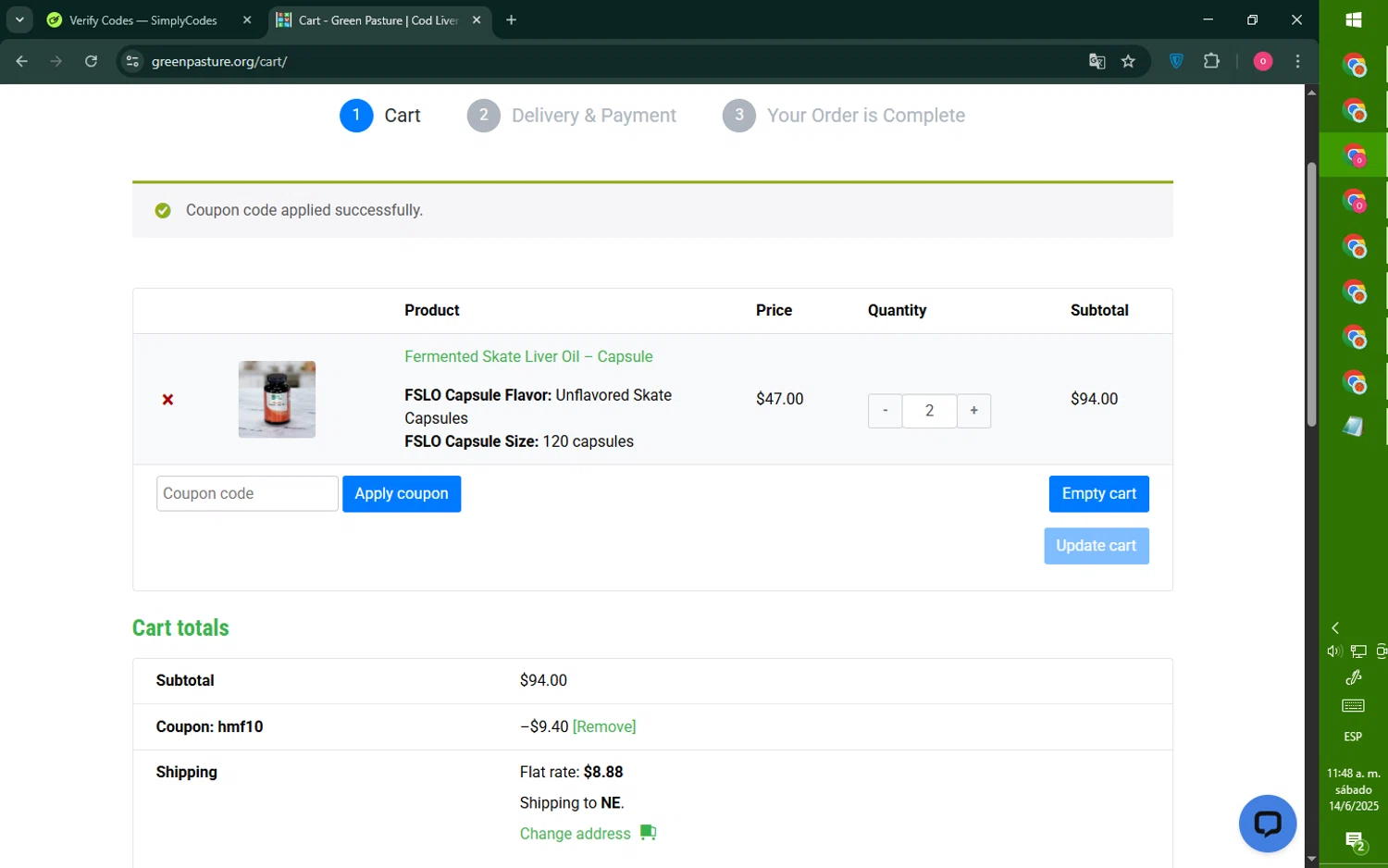The width and height of the screenshot is (1388, 868).
Task: Open a new tab with the plus icon
Action: pos(511,20)
